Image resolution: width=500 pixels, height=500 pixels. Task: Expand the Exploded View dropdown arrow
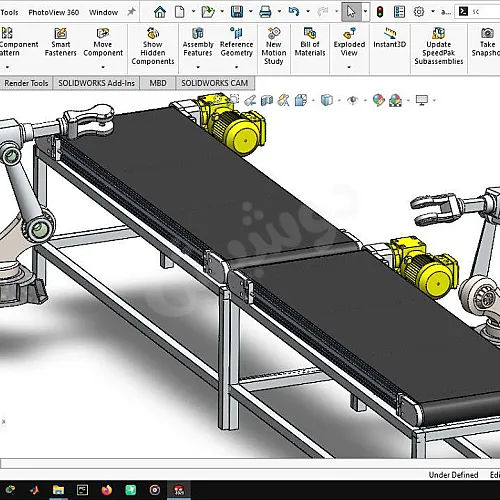point(349,67)
